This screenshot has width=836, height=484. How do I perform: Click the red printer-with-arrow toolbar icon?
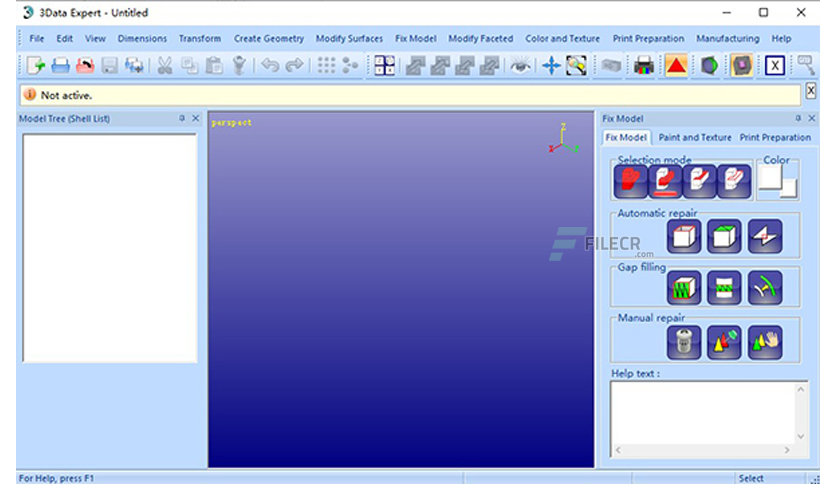tap(85, 66)
